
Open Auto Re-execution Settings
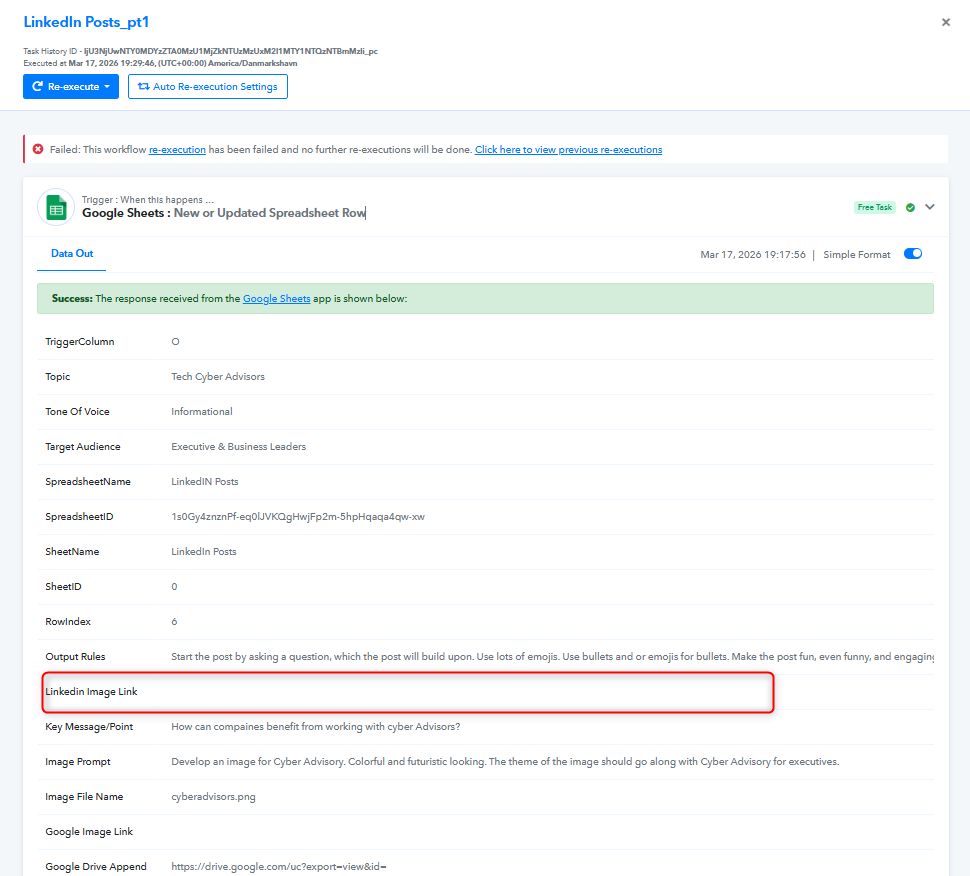click(x=208, y=87)
